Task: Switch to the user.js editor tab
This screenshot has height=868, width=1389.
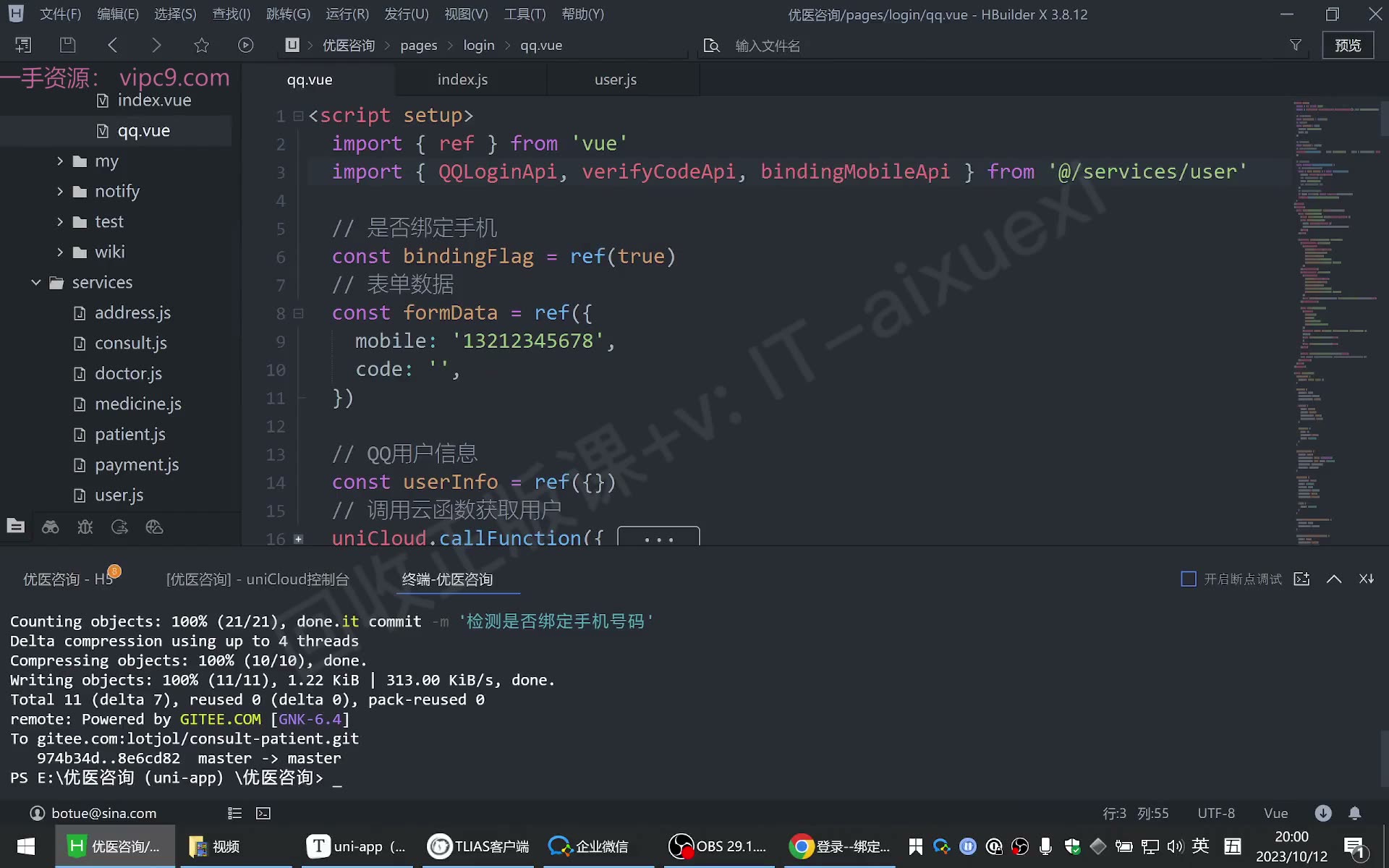Action: [616, 80]
